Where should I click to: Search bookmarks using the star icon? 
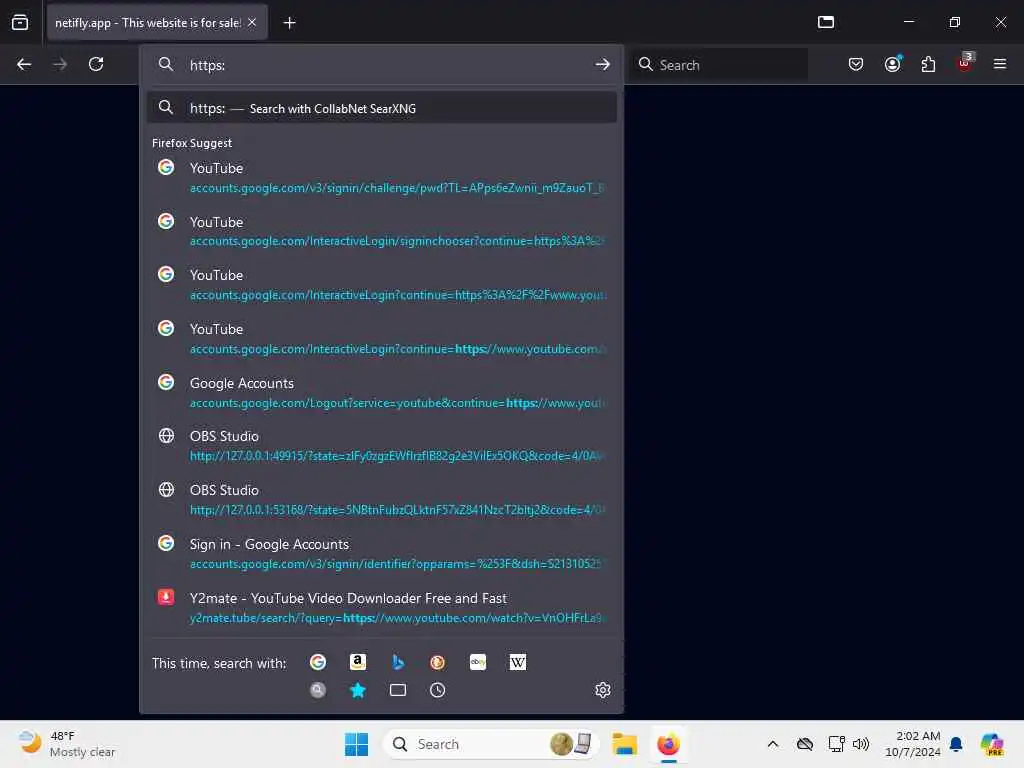click(358, 690)
